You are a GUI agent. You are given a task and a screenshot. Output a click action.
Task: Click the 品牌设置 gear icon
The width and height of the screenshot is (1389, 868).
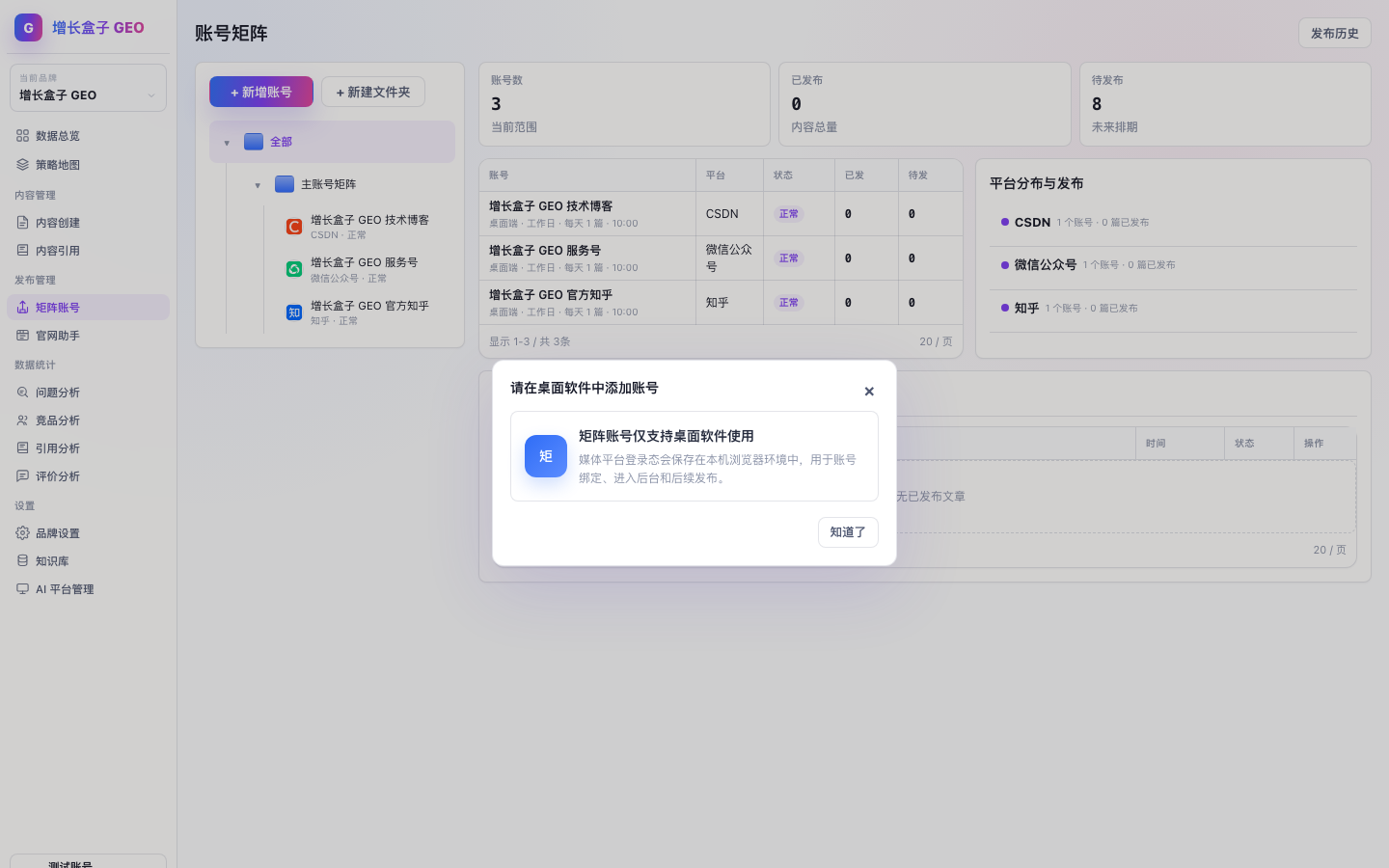pyautogui.click(x=22, y=533)
